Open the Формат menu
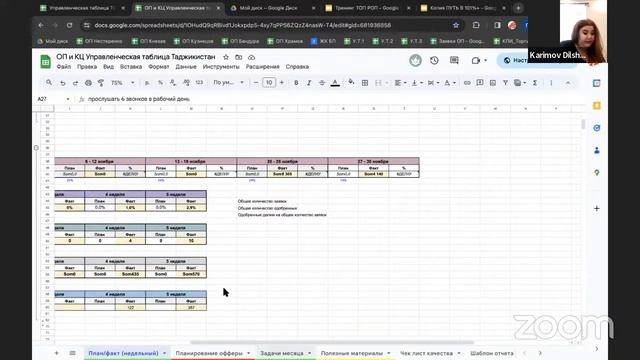 point(158,67)
